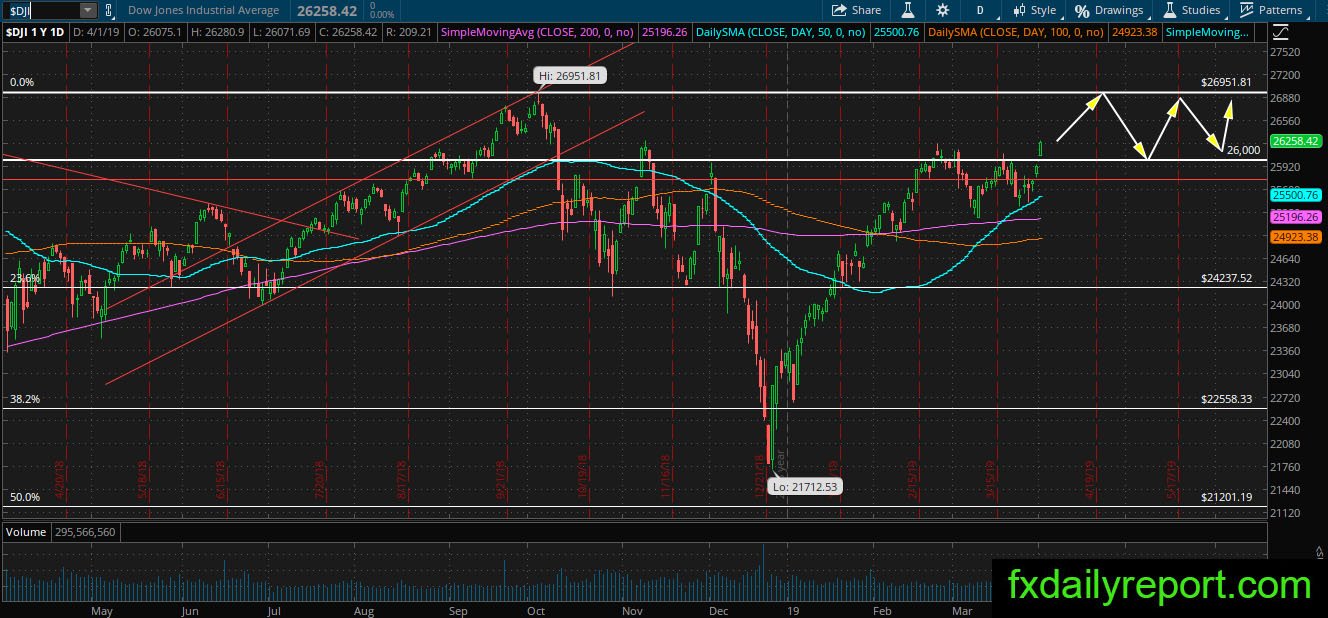This screenshot has width=1328, height=618.
Task: Click the $24237.52 Fibonacci level label
Action: point(1226,278)
